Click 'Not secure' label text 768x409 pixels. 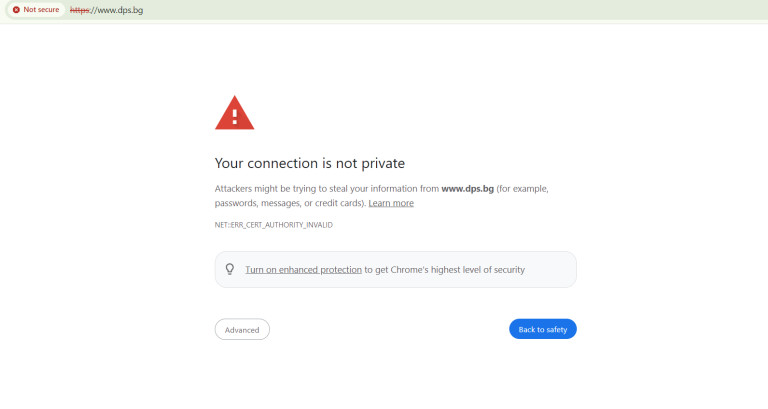click(42, 9)
